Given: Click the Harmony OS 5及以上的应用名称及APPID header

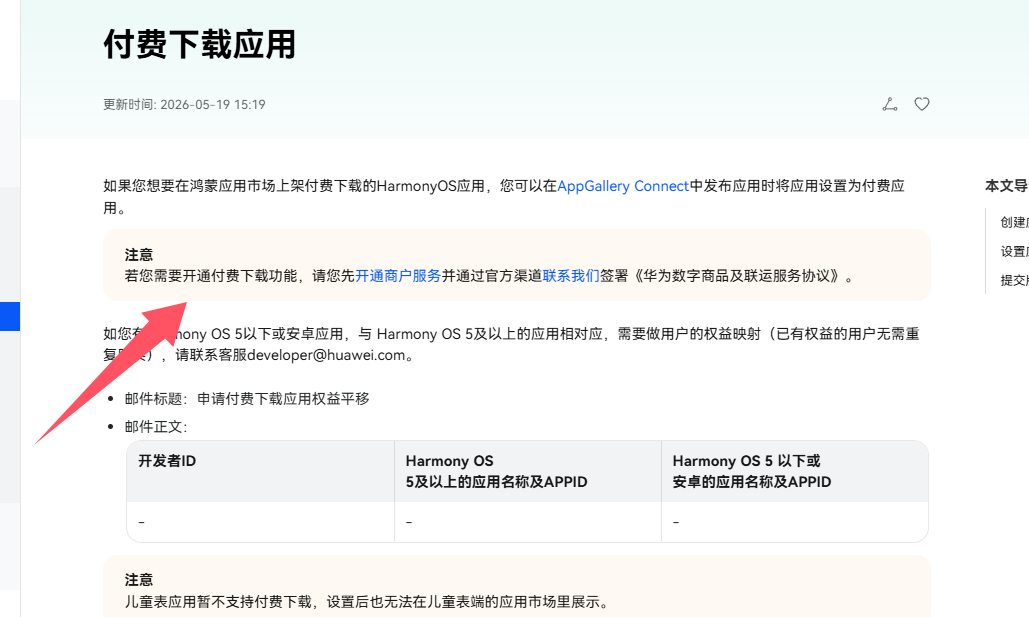Looking at the screenshot, I should click(528, 471).
